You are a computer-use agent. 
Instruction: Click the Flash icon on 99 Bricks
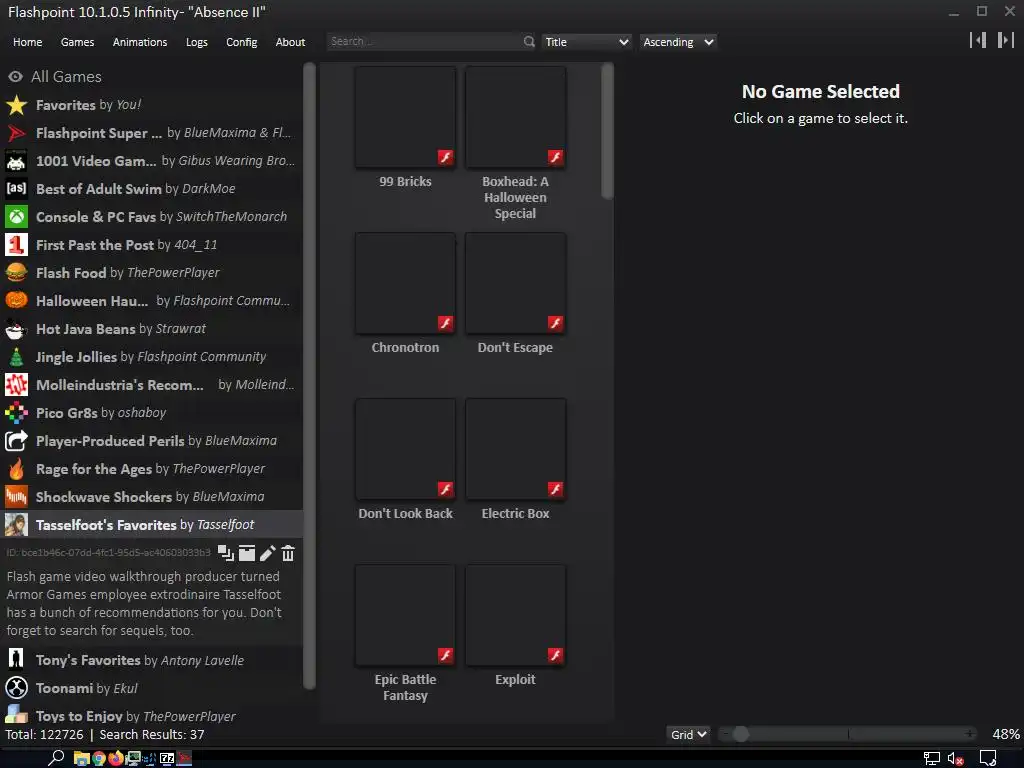[445, 157]
